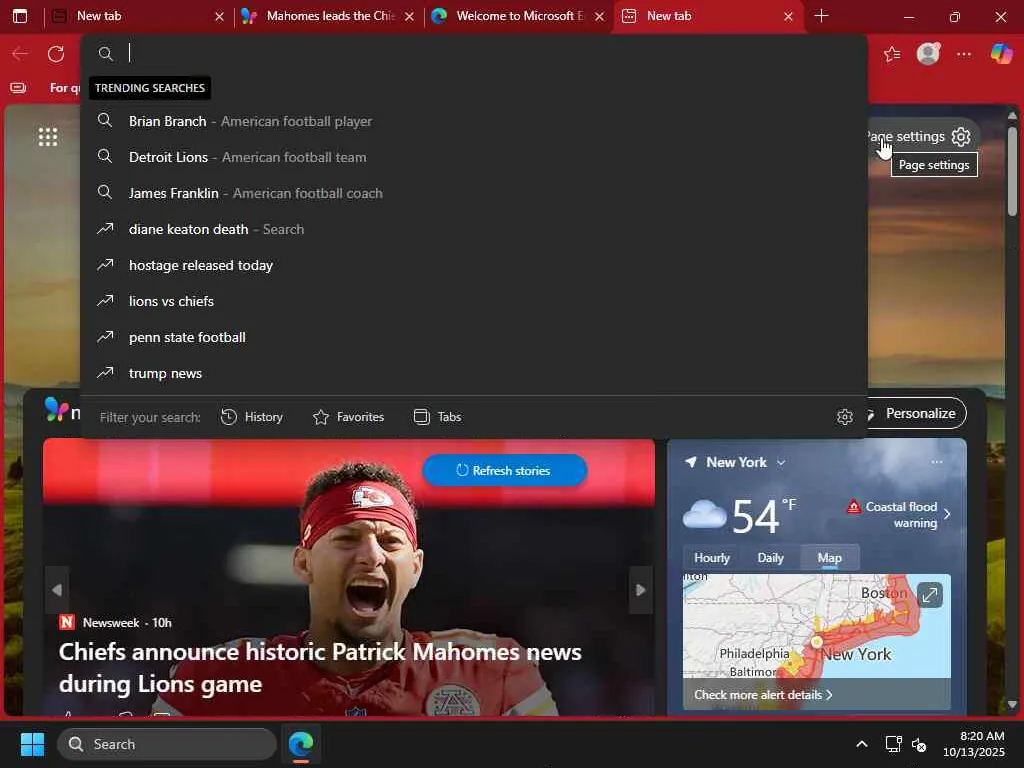
Task: Close the Mahomes leads the Chiefs tab
Action: [x=409, y=16]
